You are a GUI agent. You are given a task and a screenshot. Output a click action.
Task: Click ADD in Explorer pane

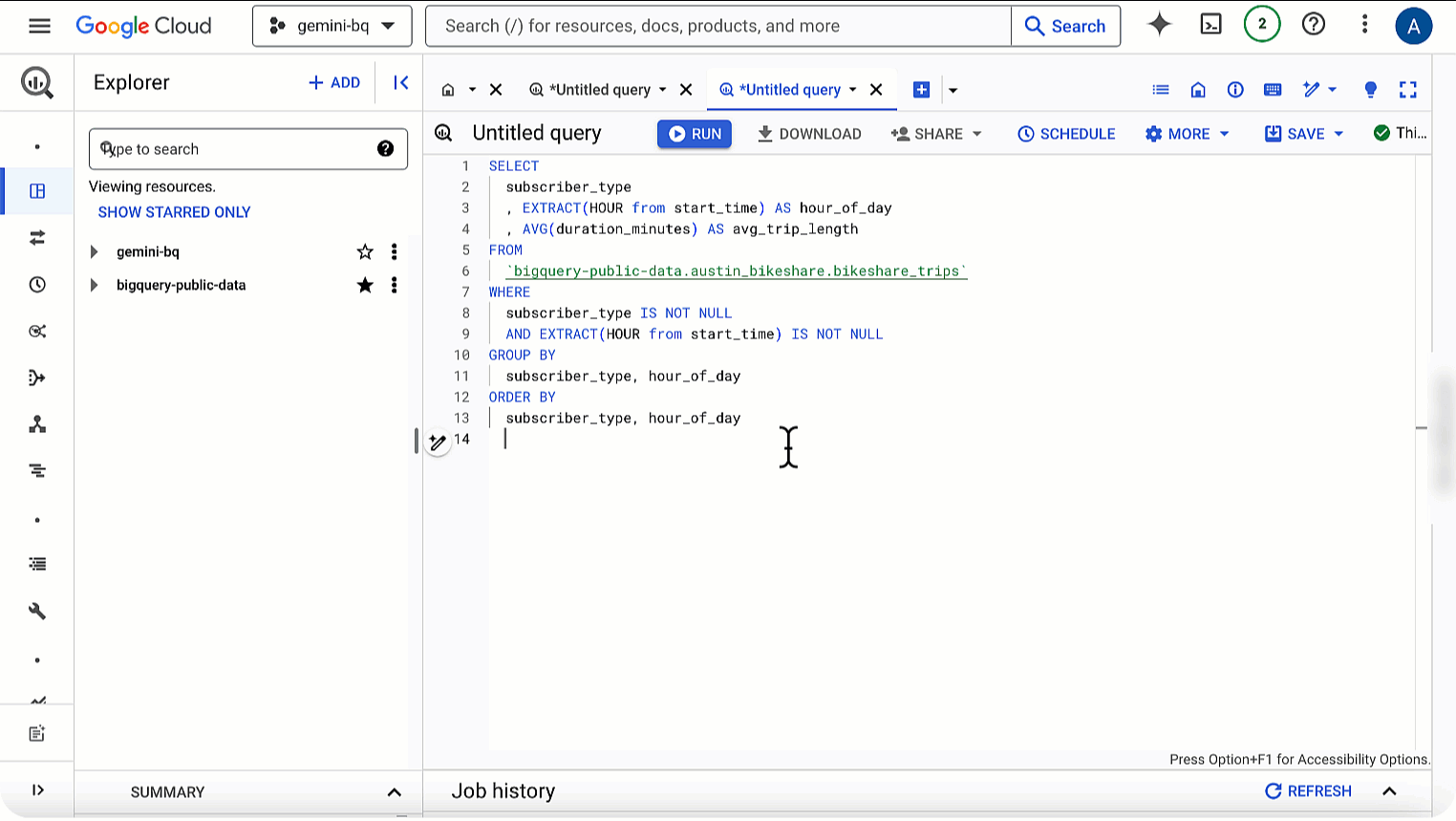334,83
